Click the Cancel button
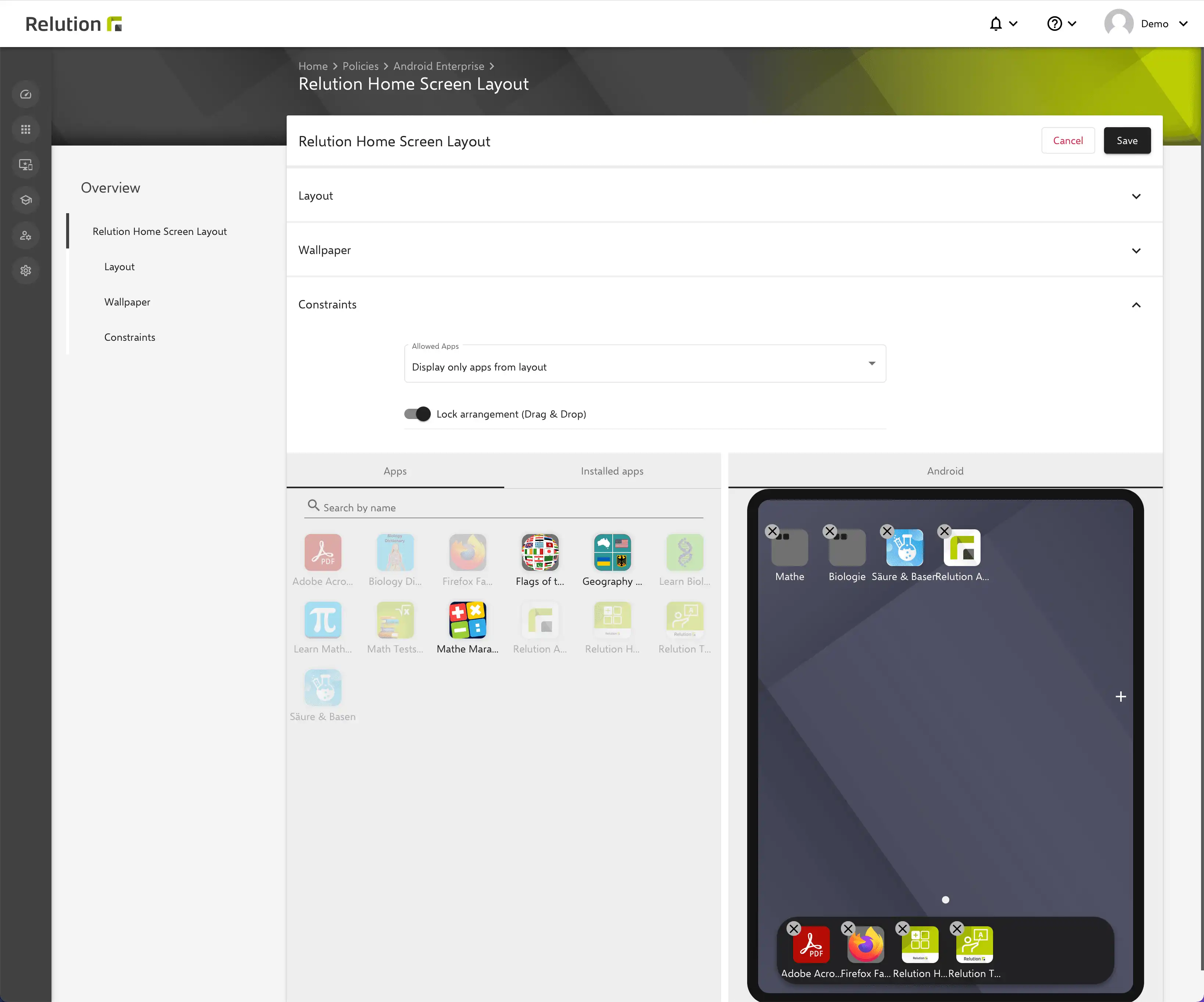1204x1002 pixels. pos(1068,140)
